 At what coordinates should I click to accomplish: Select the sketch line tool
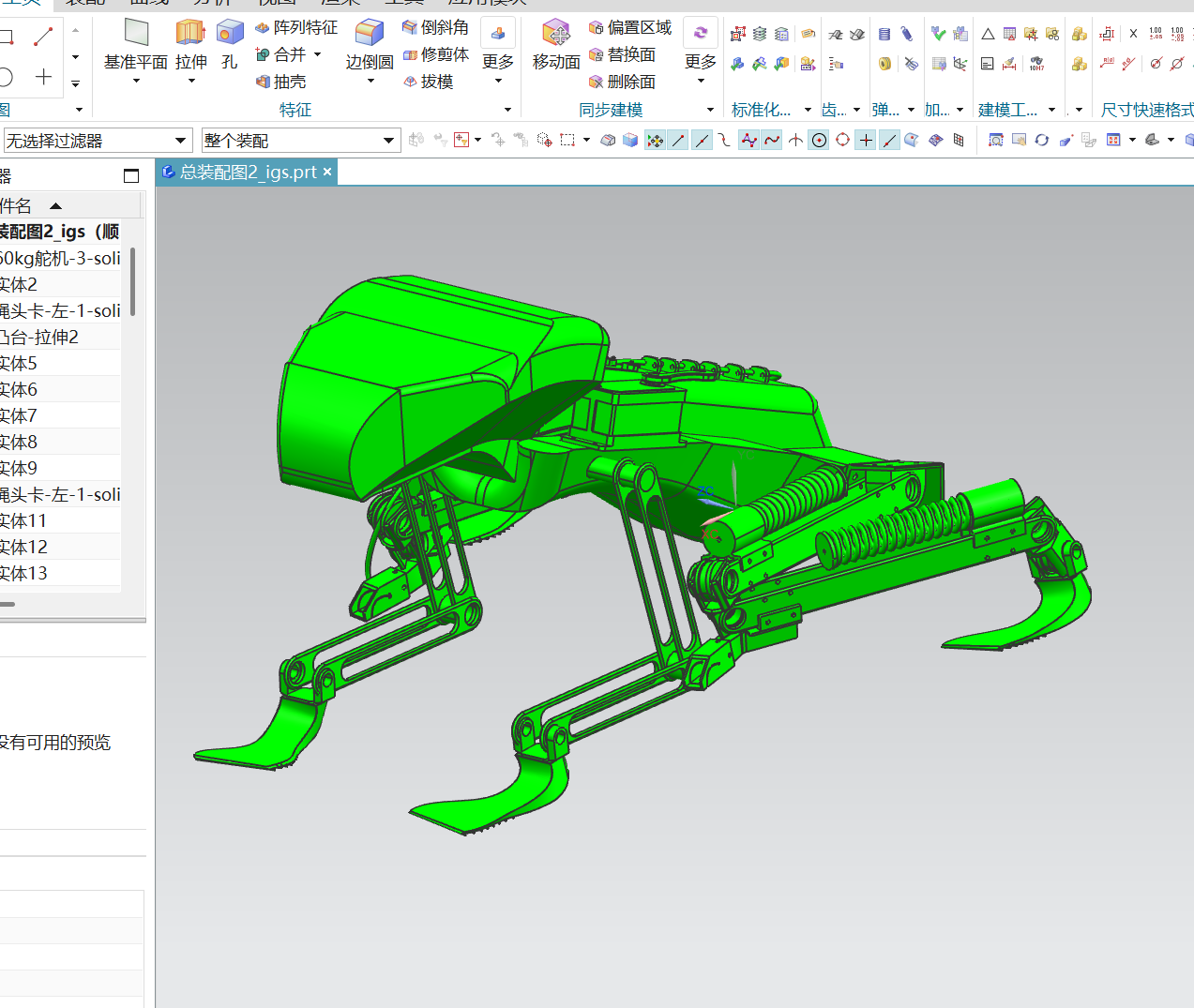(x=43, y=37)
